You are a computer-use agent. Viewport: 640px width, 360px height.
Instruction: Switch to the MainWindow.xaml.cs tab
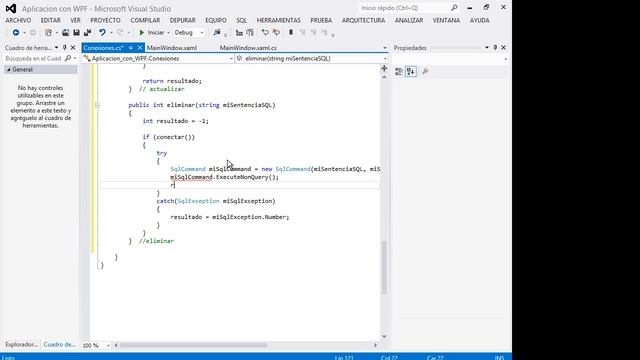[x=248, y=48]
